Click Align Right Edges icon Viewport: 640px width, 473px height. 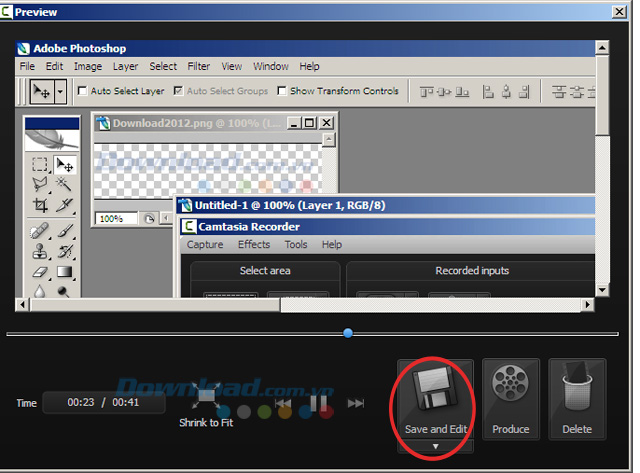coord(524,92)
